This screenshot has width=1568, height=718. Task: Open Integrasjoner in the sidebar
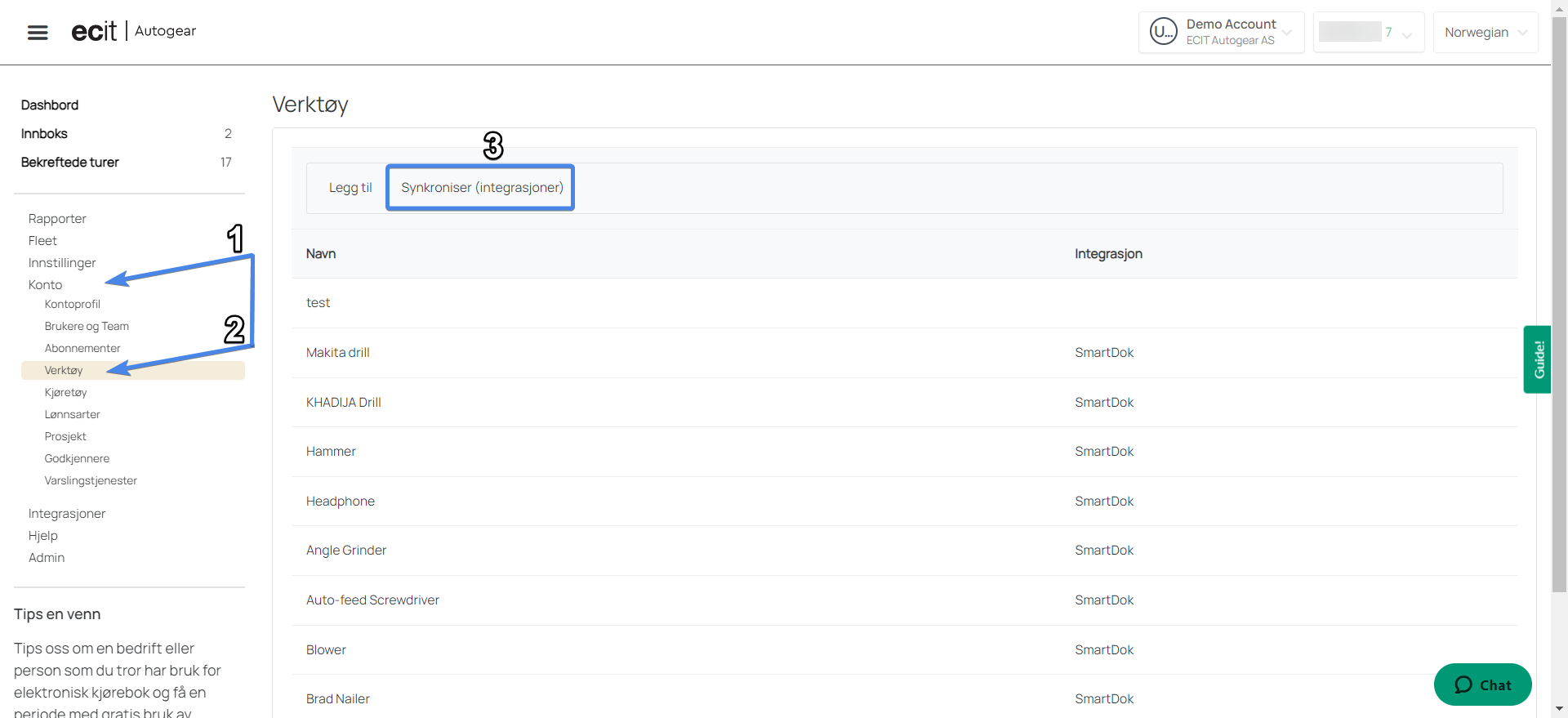click(67, 514)
